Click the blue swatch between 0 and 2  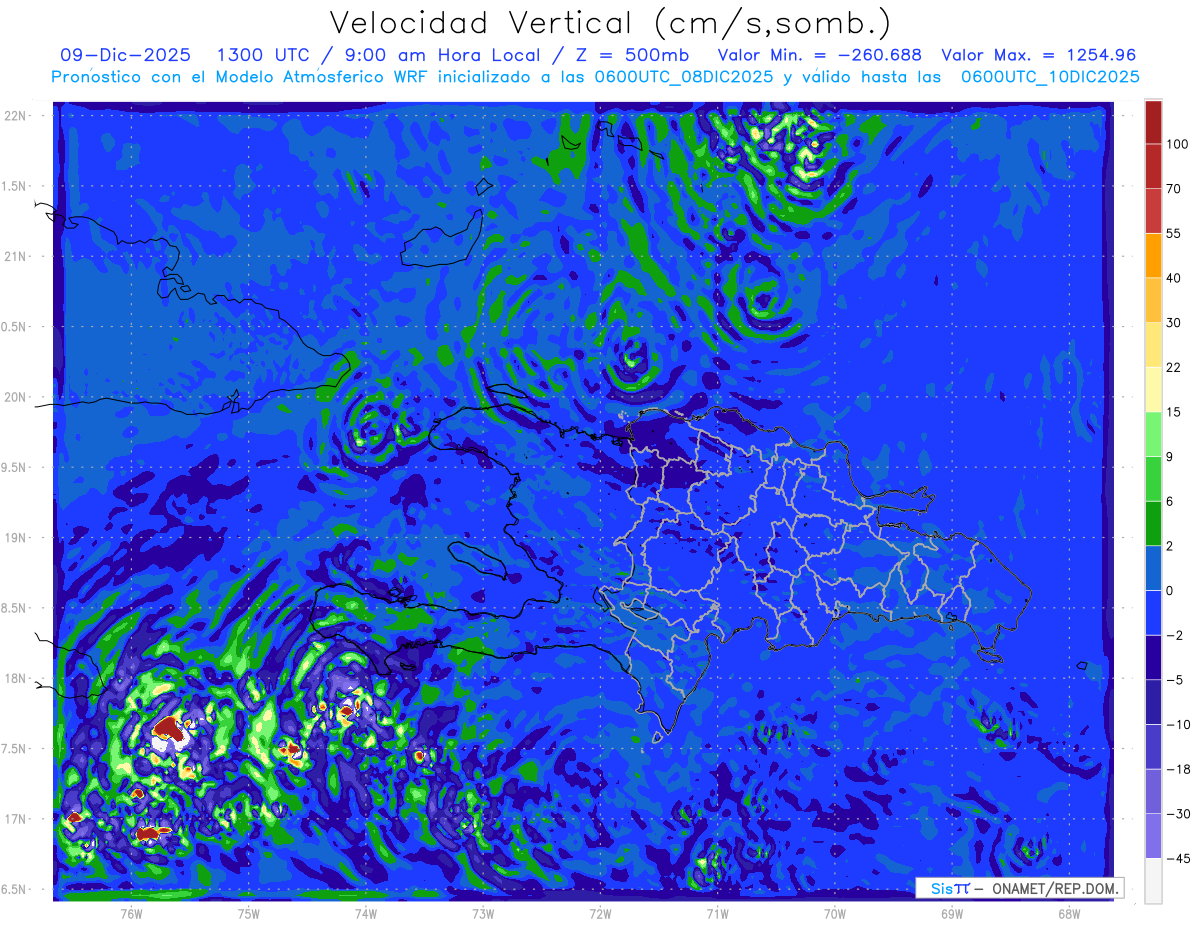(x=1153, y=567)
